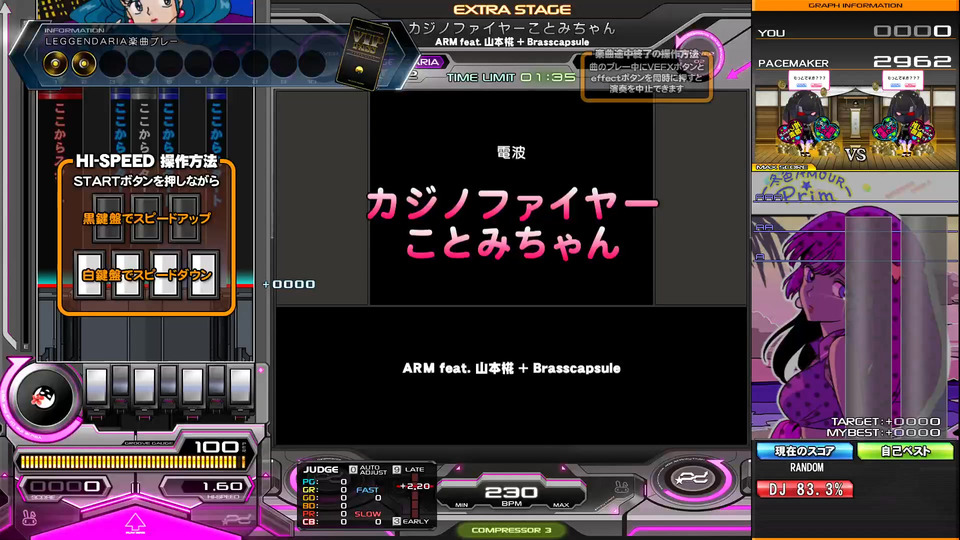This screenshot has width=960, height=540.
Task: Select the black VIP pass card
Action: tap(364, 56)
